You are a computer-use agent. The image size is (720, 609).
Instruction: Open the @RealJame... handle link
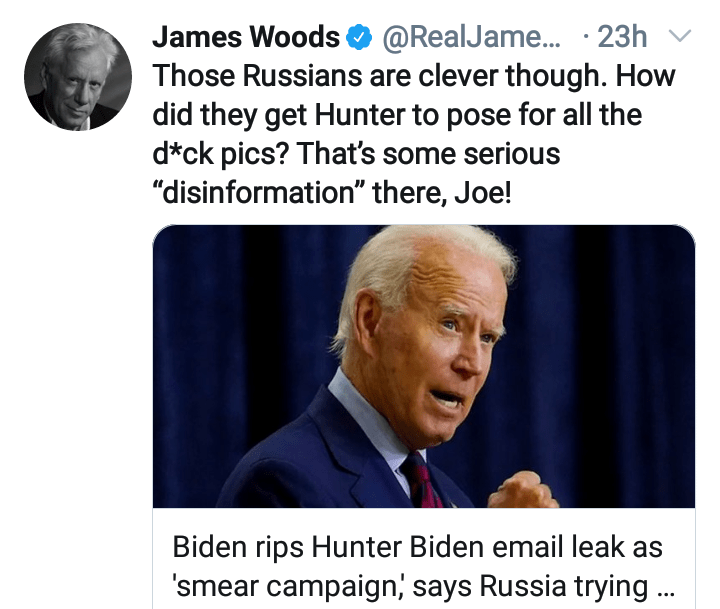click(471, 37)
